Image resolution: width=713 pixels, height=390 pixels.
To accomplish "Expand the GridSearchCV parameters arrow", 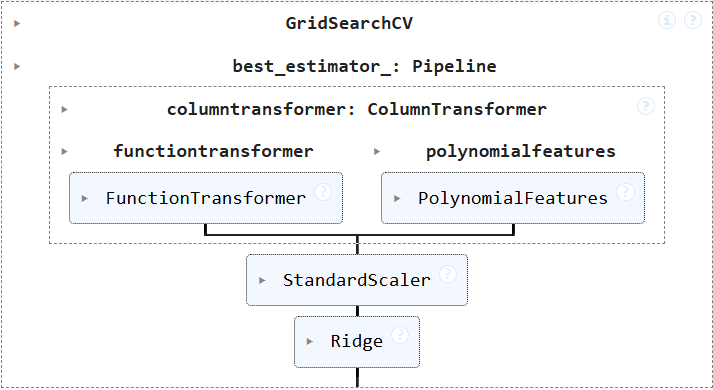I will coord(17,23).
